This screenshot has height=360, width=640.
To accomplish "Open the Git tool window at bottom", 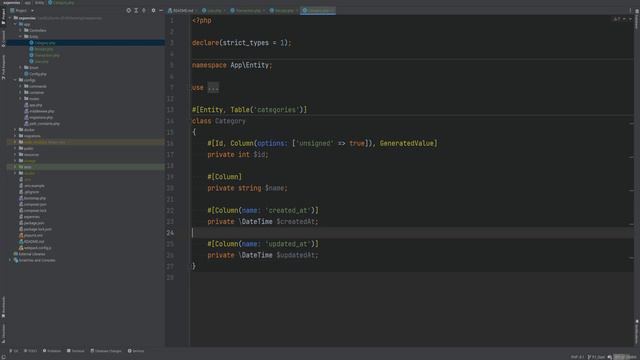I will [x=14, y=351].
